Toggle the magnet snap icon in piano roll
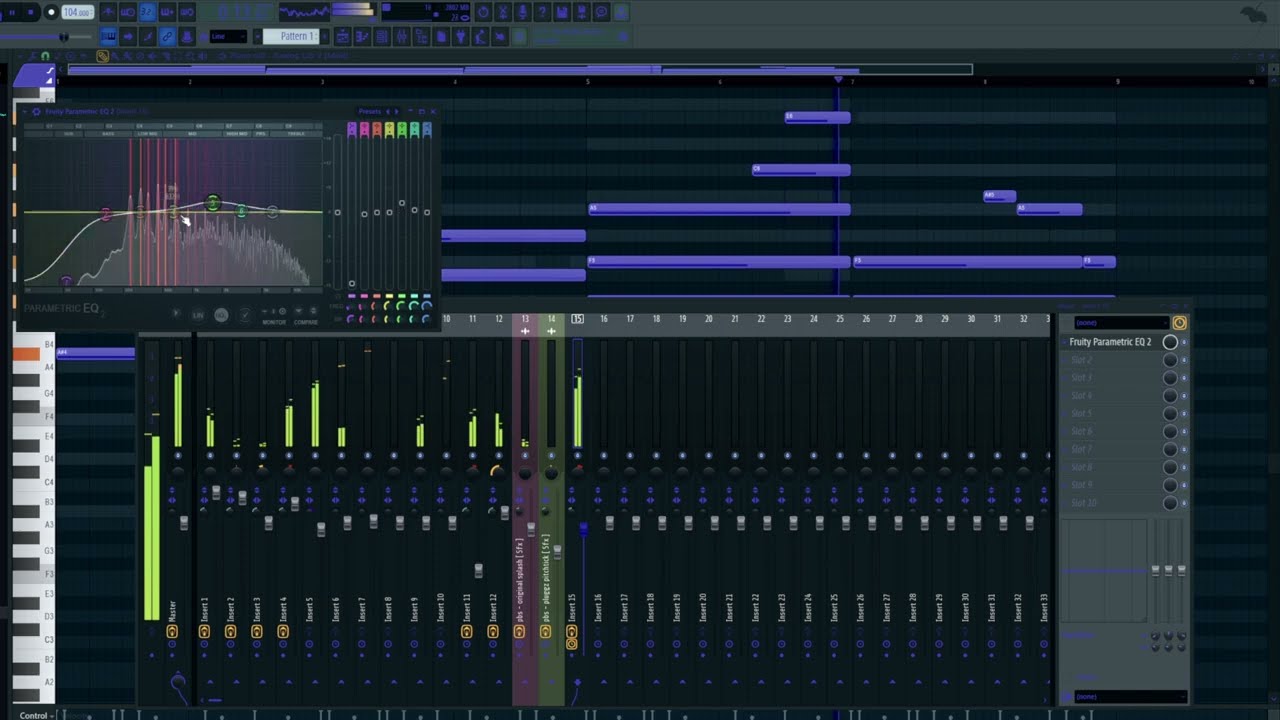 tap(45, 56)
